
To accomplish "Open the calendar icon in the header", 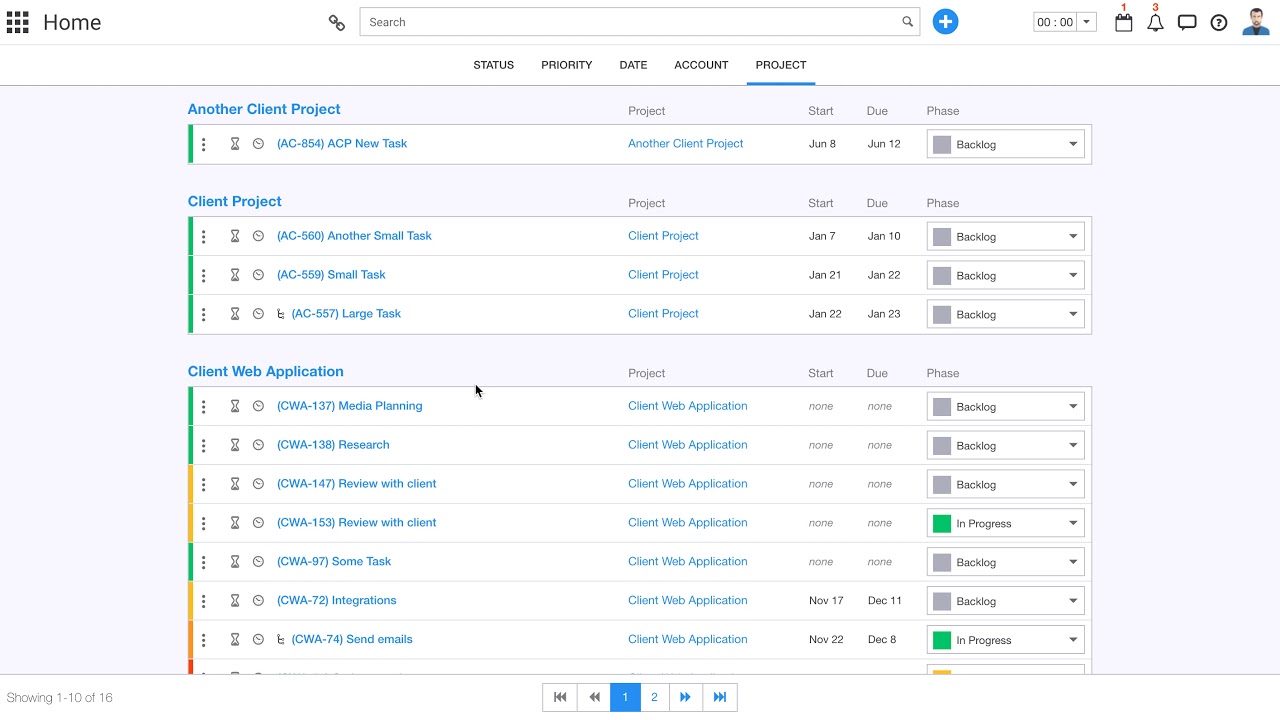I will [1124, 23].
